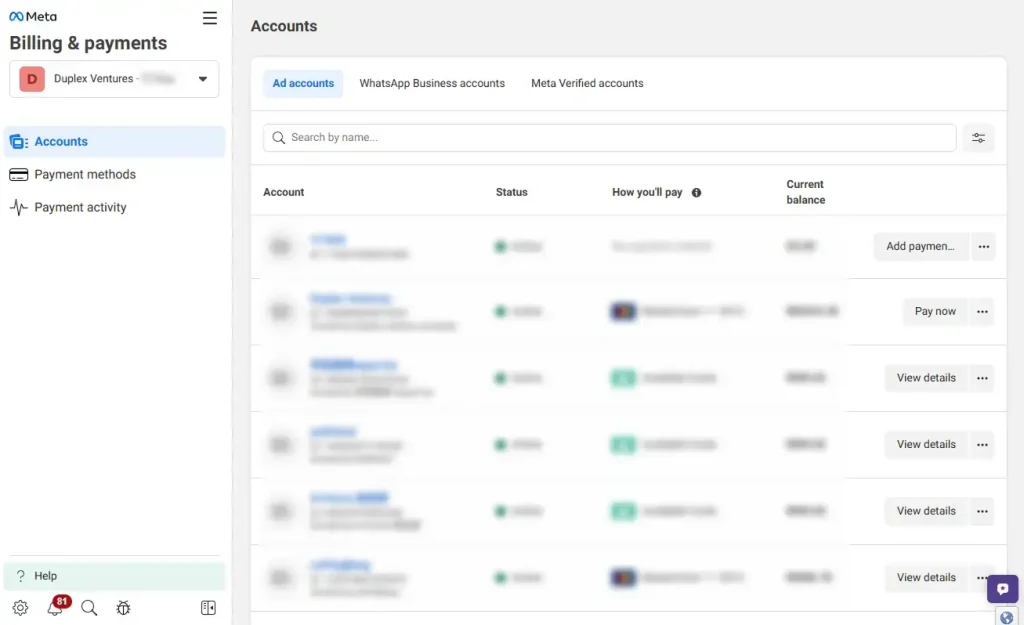Switch to Meta Verified accounts tab

(x=587, y=84)
